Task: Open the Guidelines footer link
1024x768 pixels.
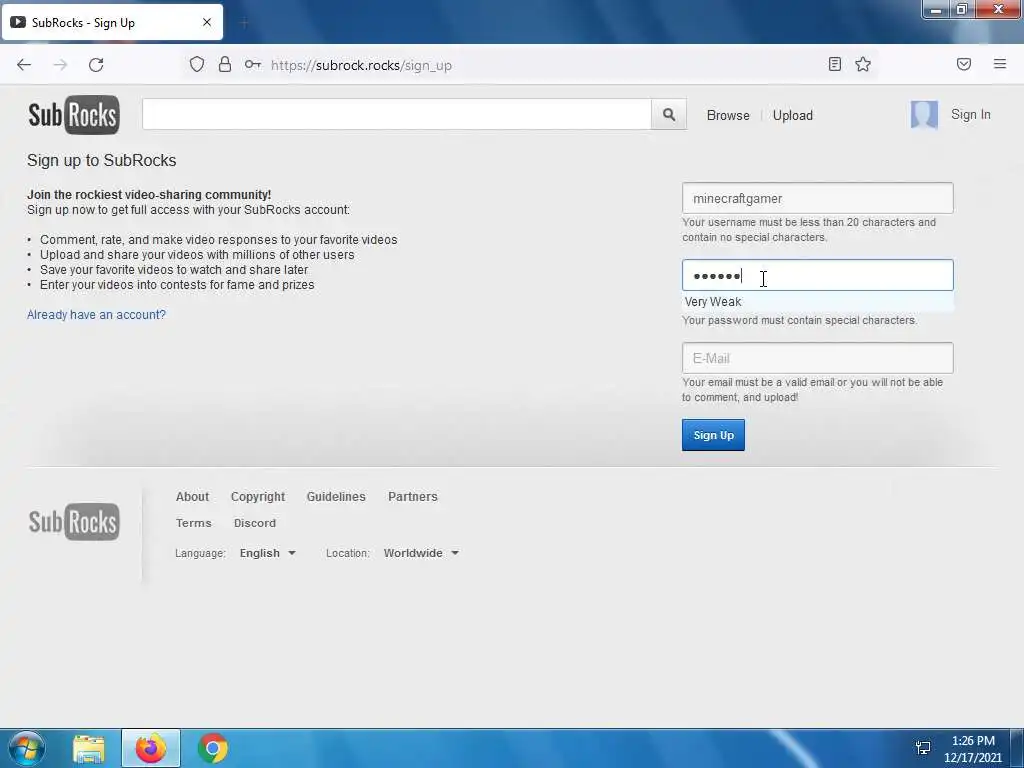Action: click(336, 496)
